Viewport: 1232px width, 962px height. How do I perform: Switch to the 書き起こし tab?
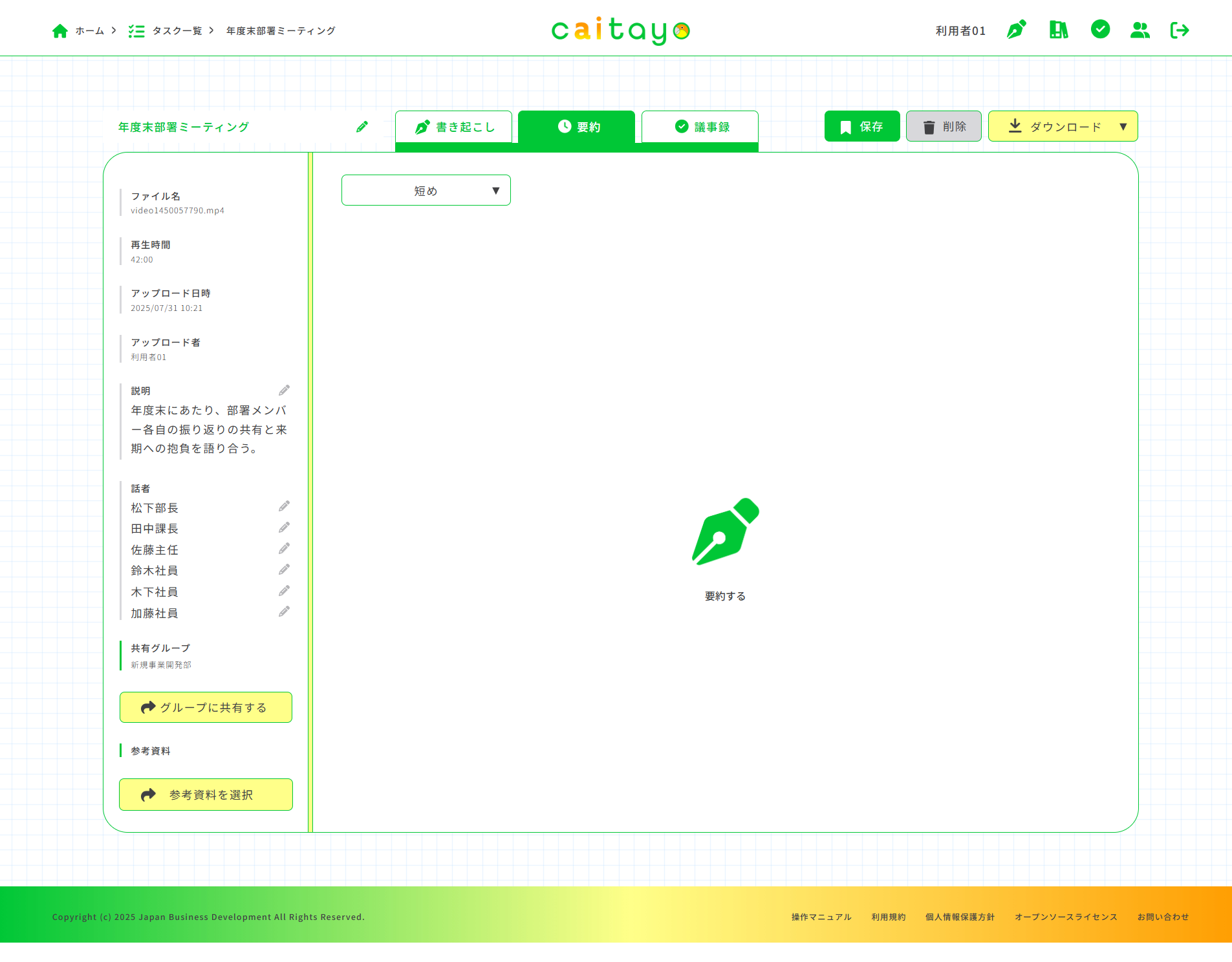(x=454, y=127)
